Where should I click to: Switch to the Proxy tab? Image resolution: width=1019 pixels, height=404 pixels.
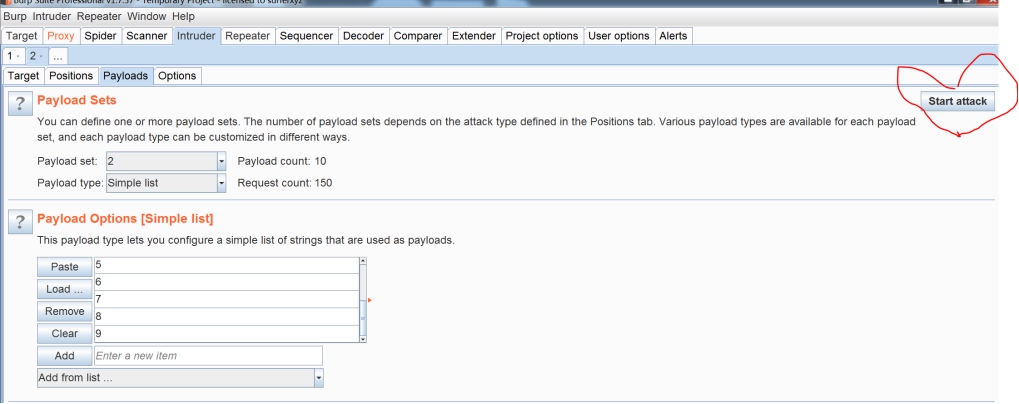tap(60, 36)
